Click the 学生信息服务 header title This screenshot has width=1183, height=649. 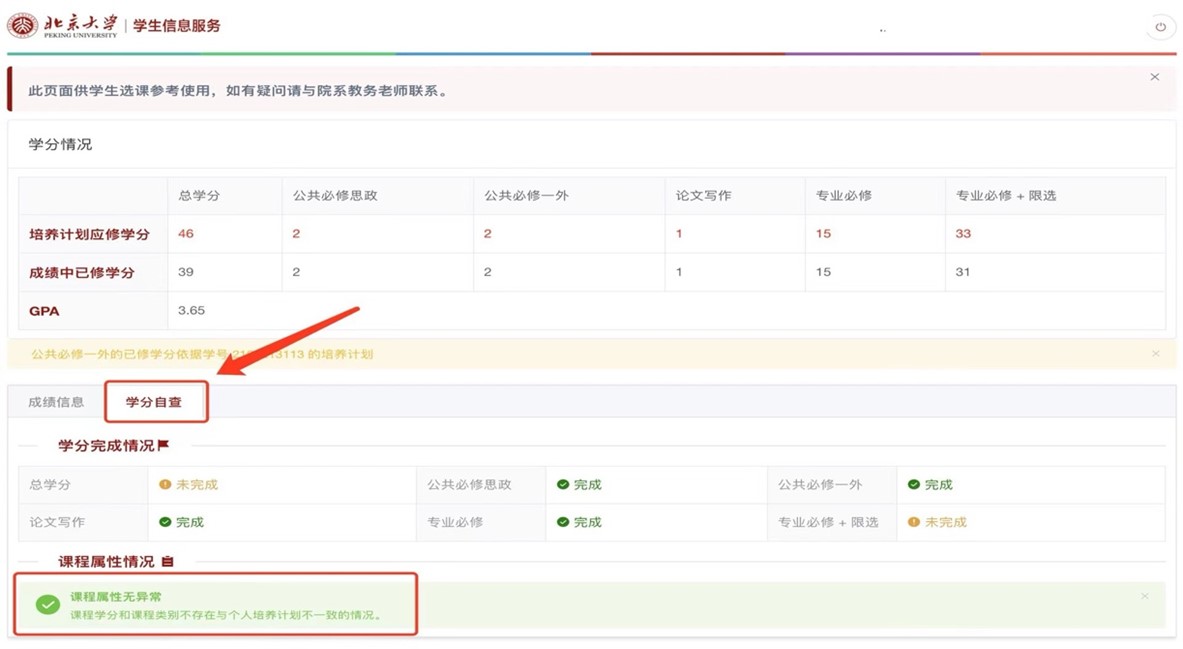(x=177, y=26)
